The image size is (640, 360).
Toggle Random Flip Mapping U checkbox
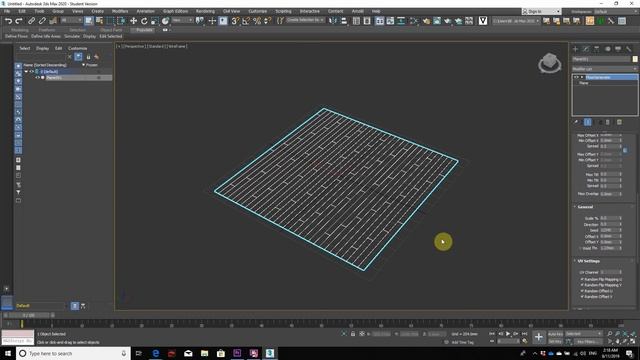pyautogui.click(x=582, y=279)
